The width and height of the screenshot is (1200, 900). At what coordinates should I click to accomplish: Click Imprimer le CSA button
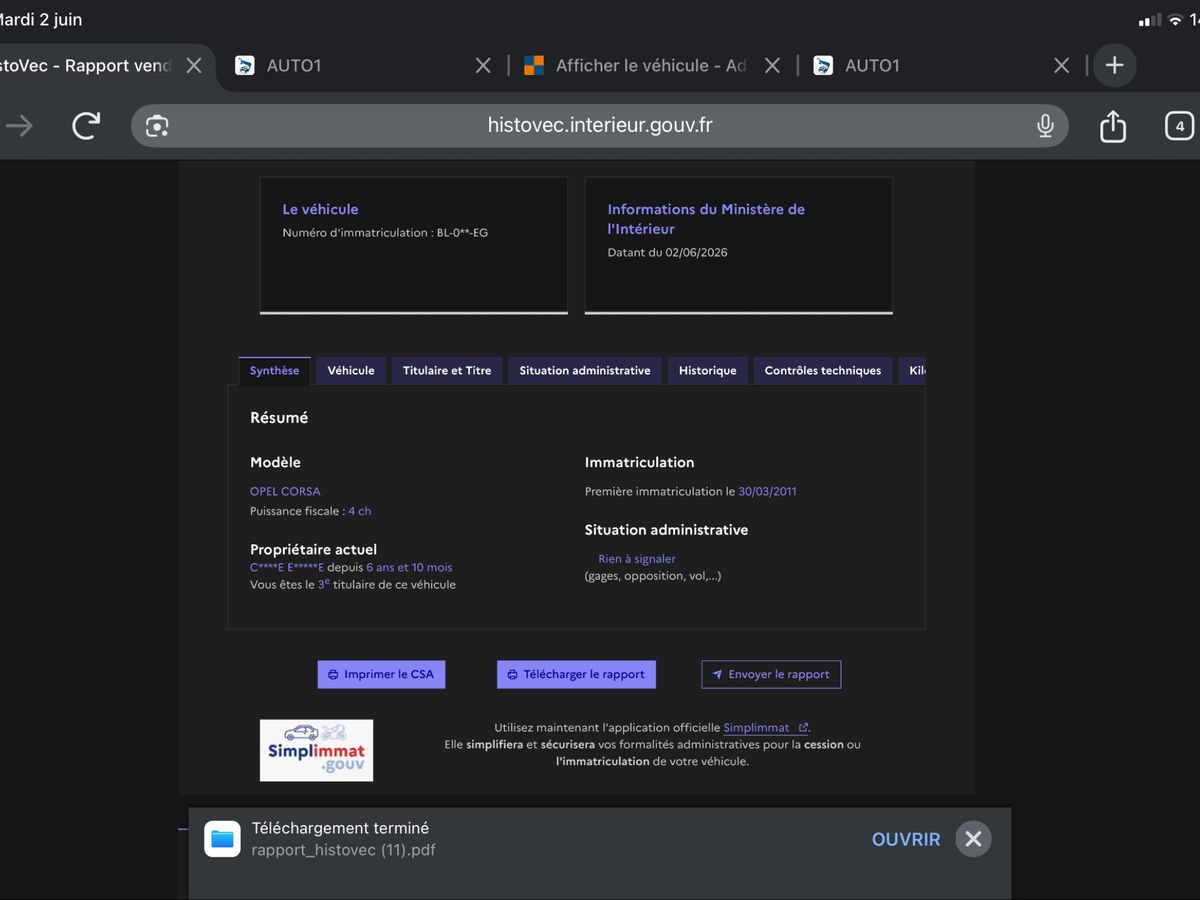(x=381, y=674)
